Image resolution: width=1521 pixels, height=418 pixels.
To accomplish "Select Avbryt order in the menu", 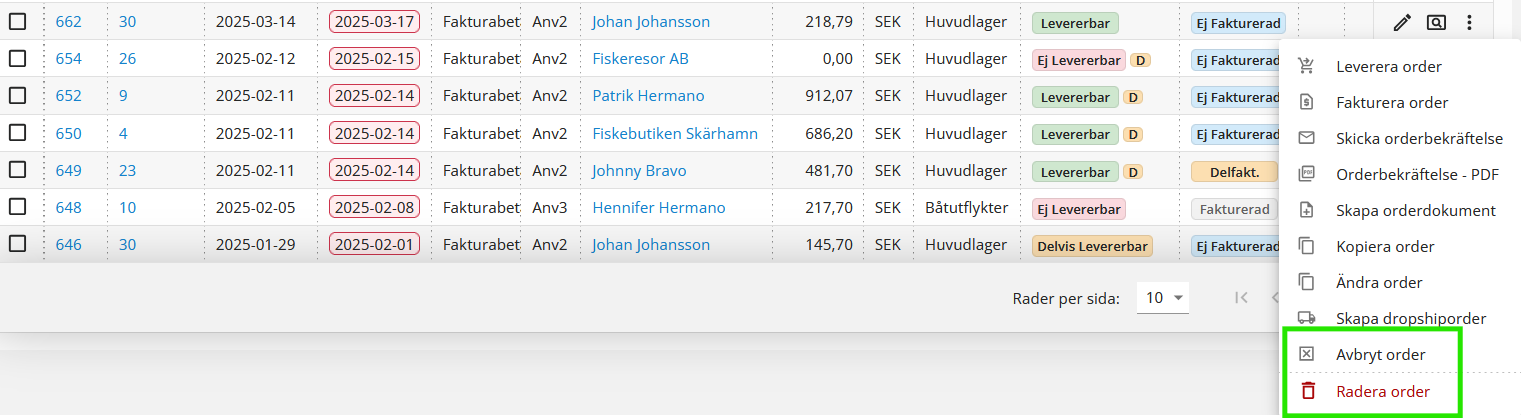I will coord(1380,355).
